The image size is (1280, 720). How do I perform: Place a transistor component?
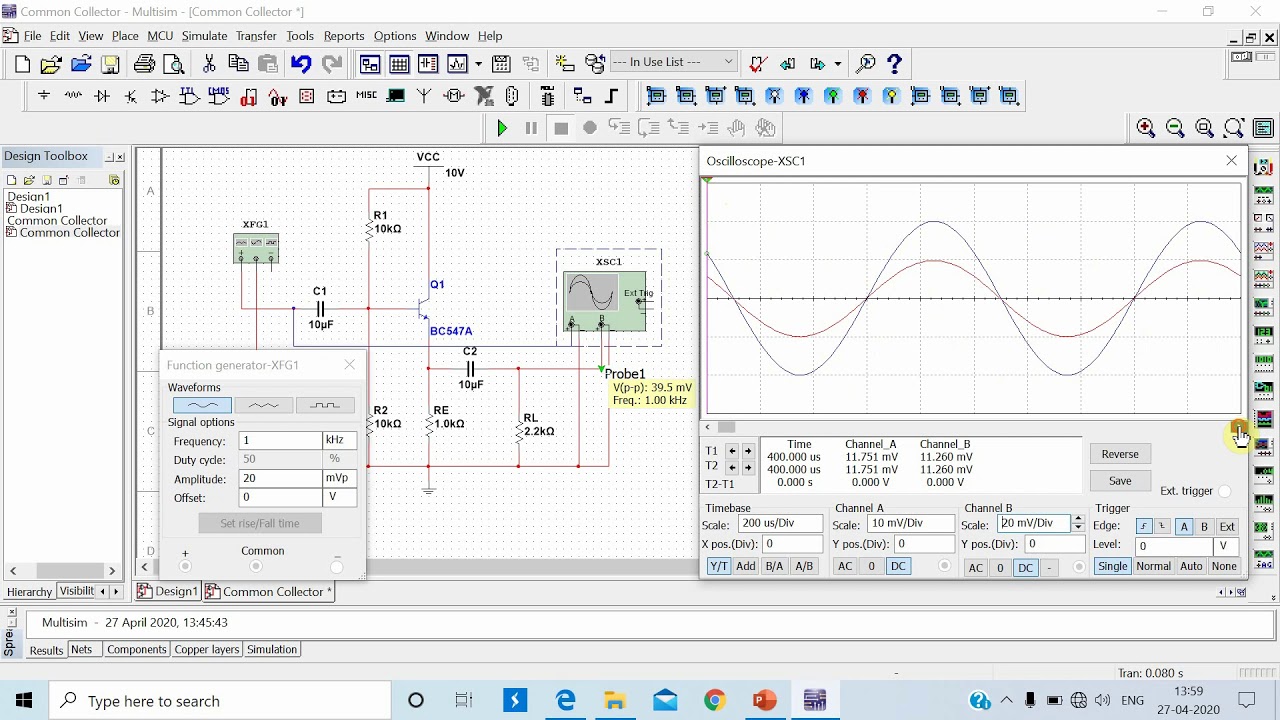coord(131,96)
